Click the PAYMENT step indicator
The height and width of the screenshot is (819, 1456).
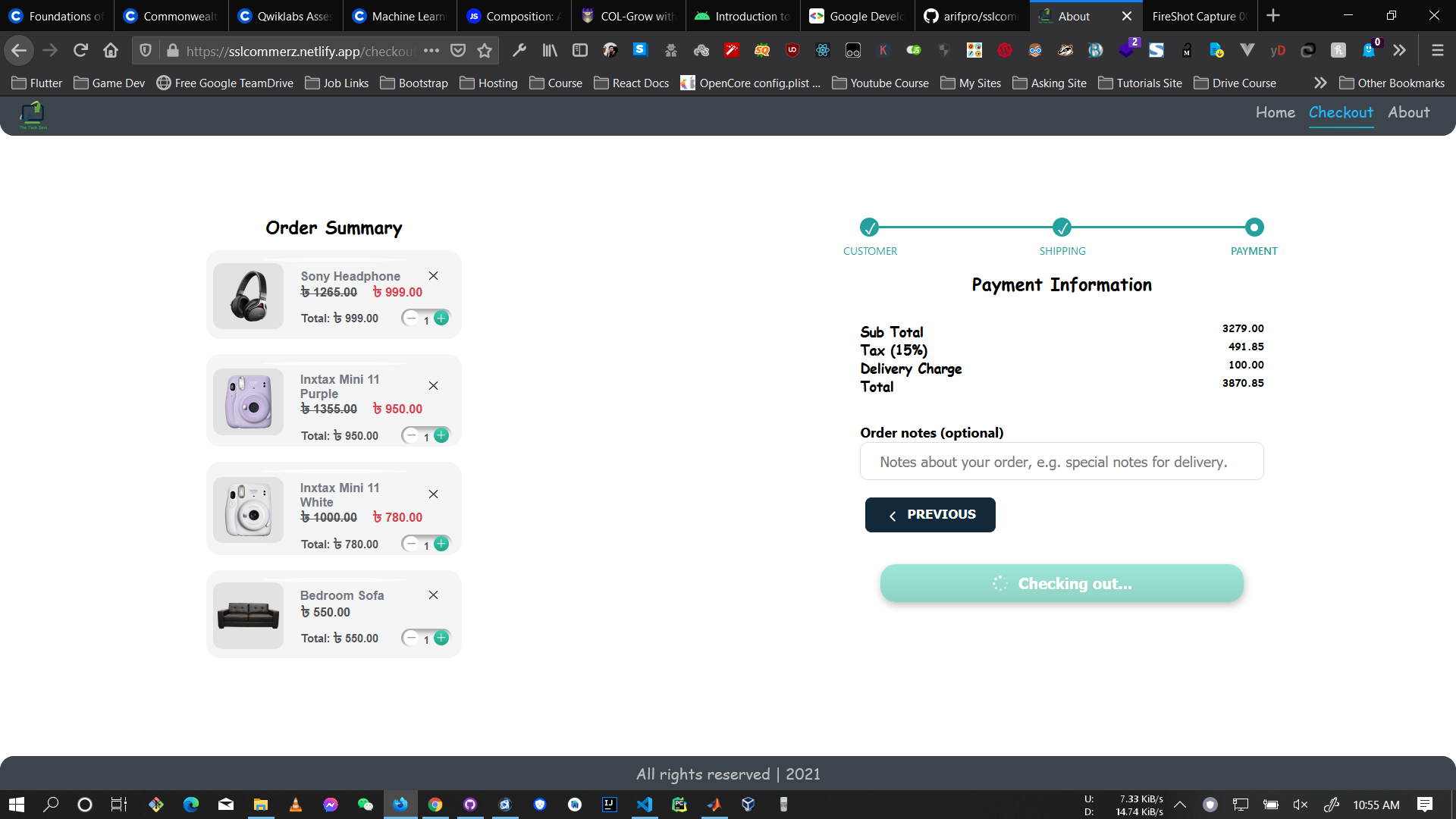click(x=1253, y=227)
